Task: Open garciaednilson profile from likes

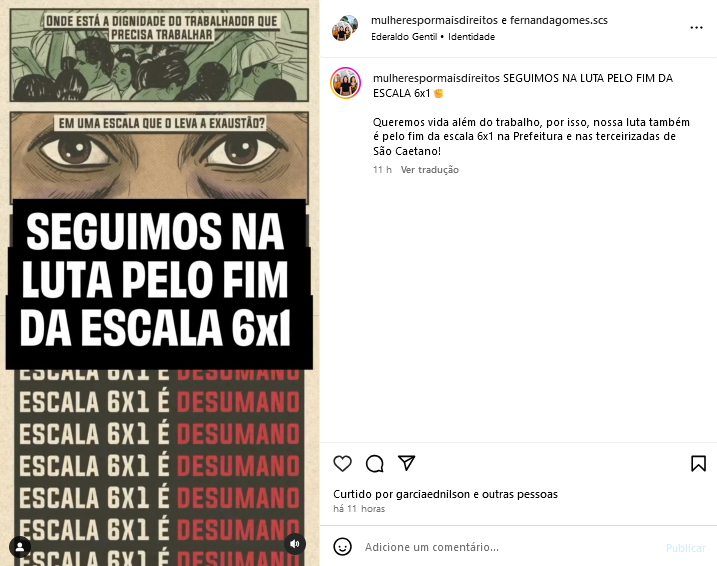Action: 433,494
